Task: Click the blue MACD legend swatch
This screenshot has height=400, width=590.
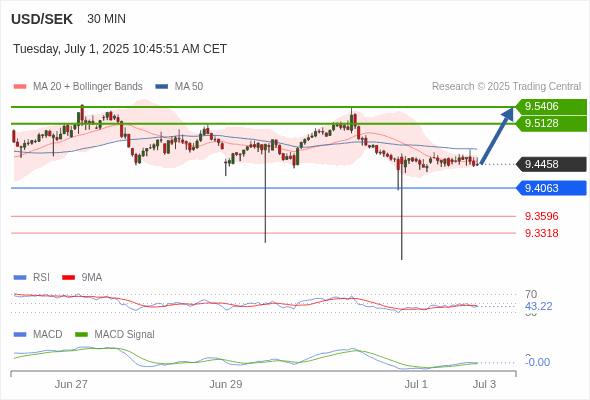Action: (x=20, y=334)
